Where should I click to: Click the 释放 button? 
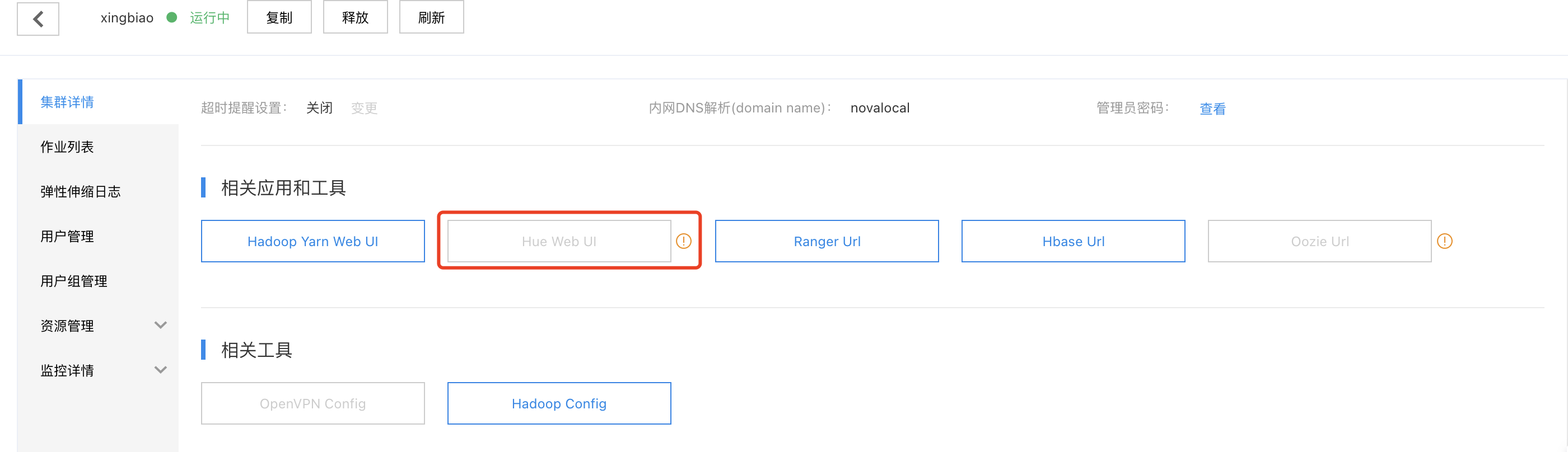356,17
